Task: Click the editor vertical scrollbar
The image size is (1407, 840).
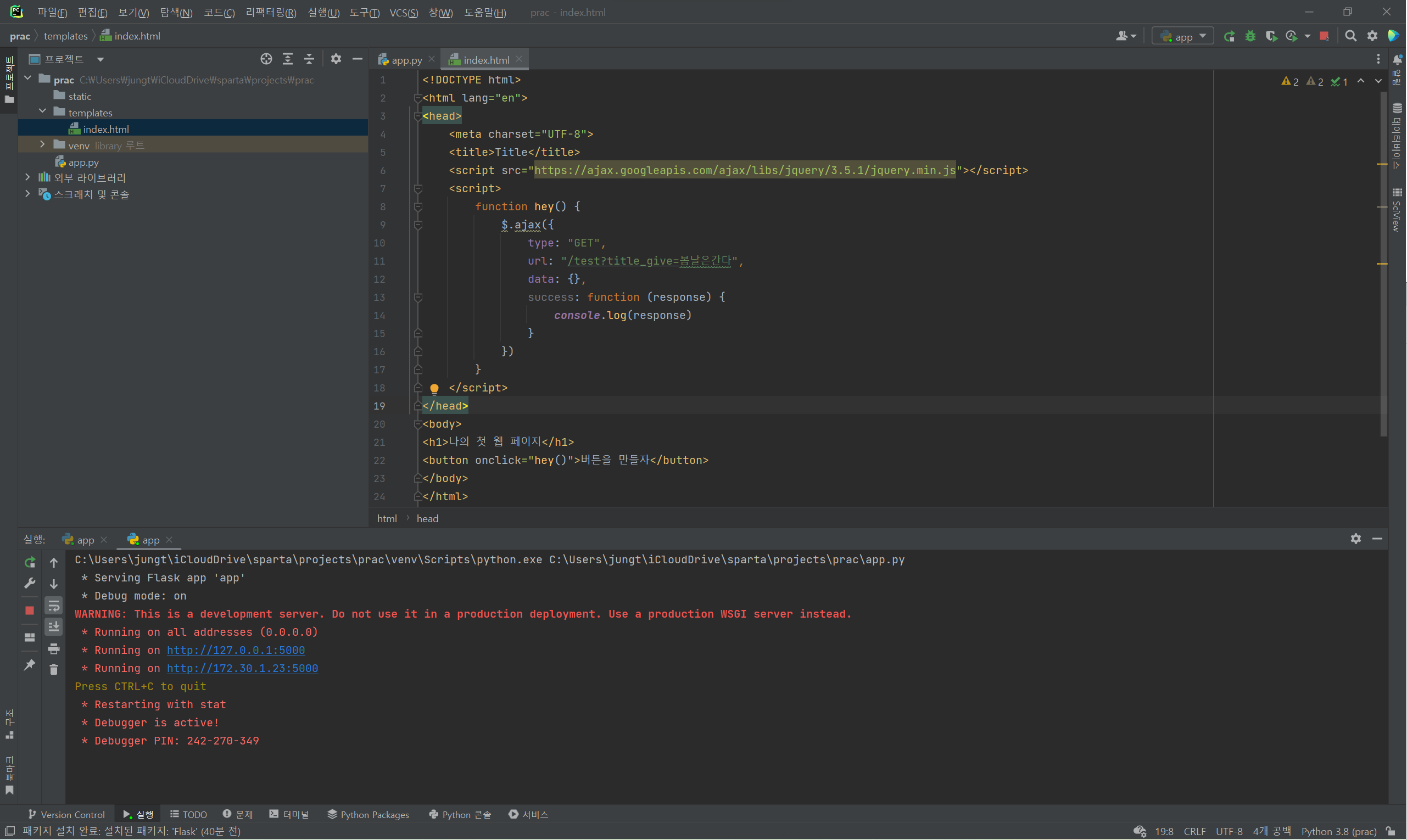Action: [1383, 265]
